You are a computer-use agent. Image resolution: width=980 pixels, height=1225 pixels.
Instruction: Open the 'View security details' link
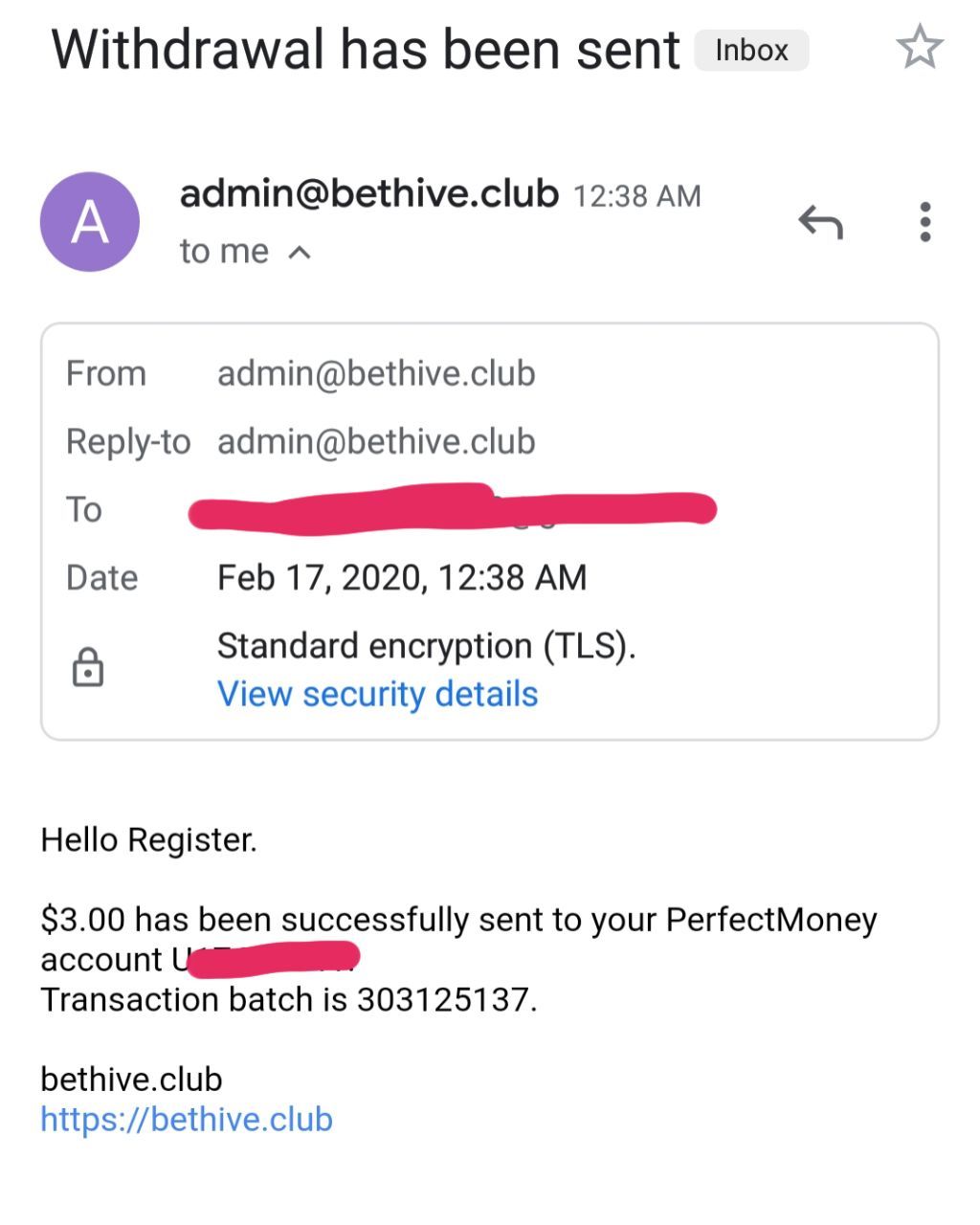coord(378,694)
